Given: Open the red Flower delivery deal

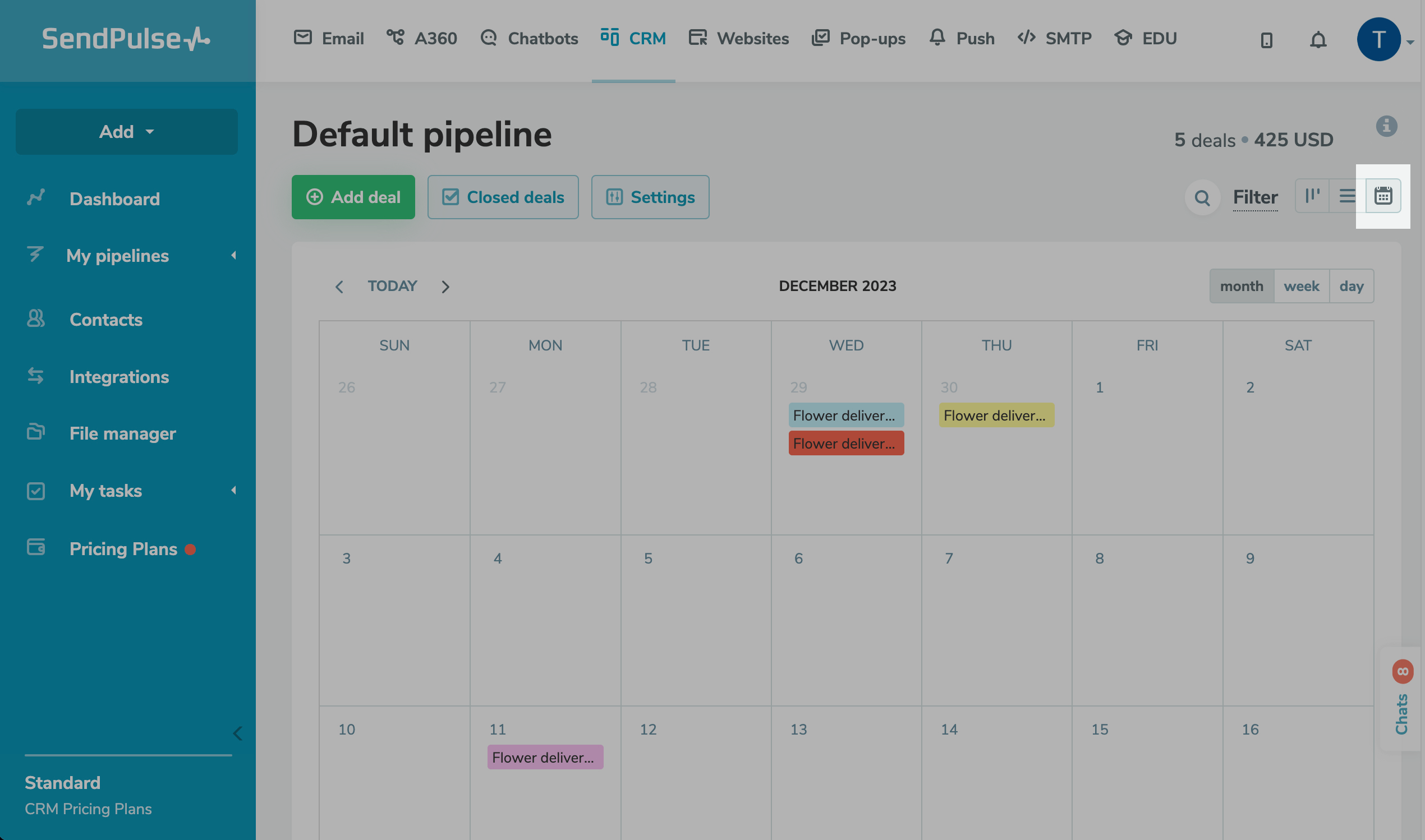Looking at the screenshot, I should (x=846, y=443).
